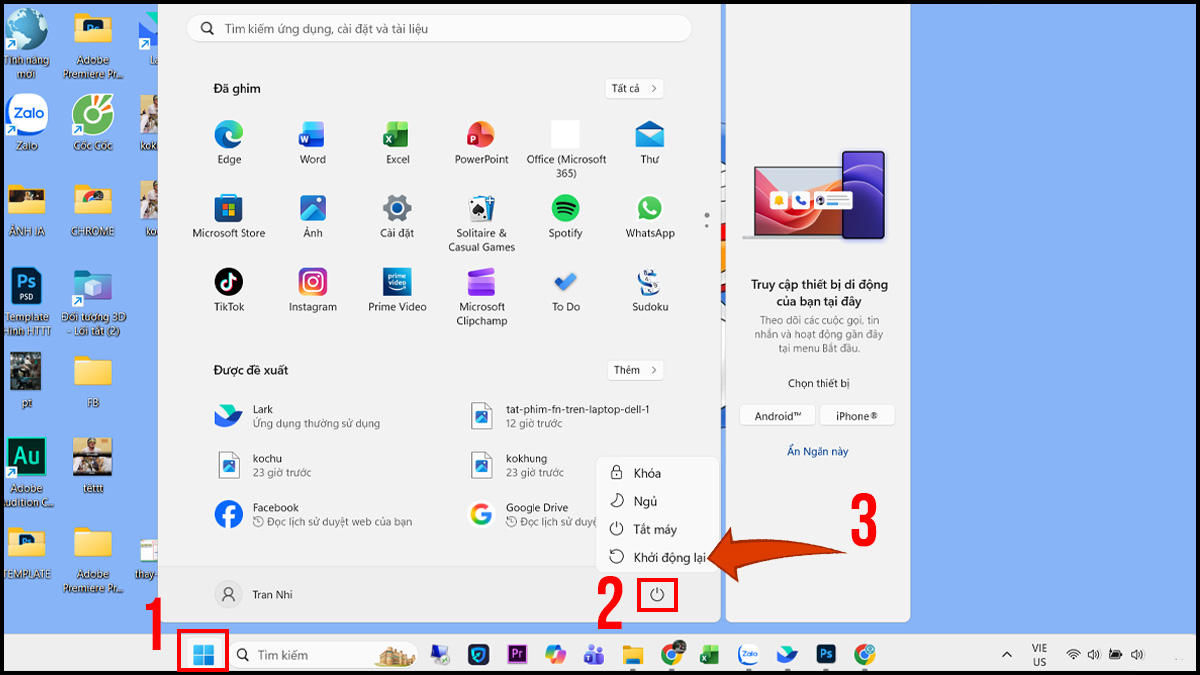Launch WhatsApp from the pinned section

pyautogui.click(x=650, y=209)
